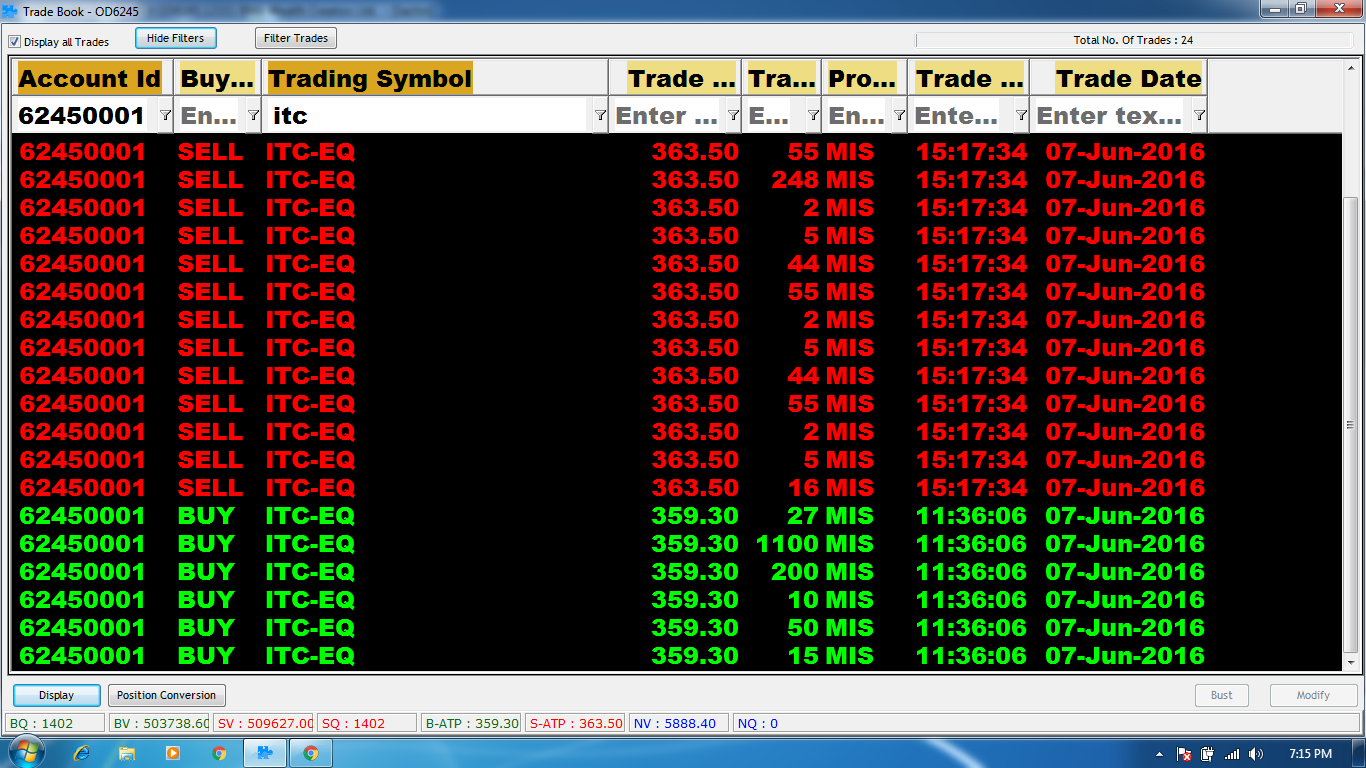This screenshot has height=768, width=1366.
Task: Open the Trading Symbol filter funnel icon
Action: (x=599, y=116)
